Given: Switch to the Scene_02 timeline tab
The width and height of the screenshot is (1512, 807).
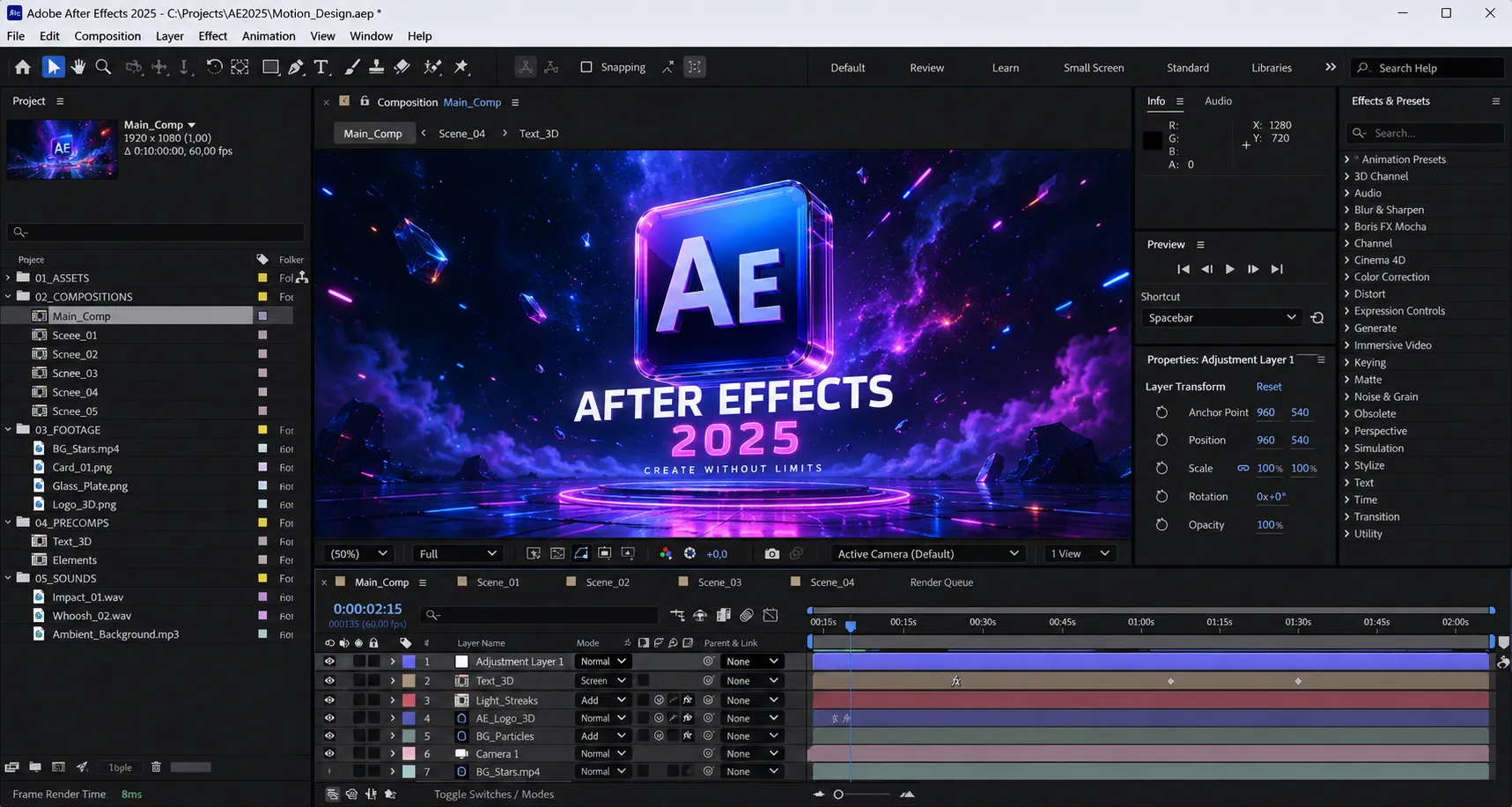Looking at the screenshot, I should 608,582.
